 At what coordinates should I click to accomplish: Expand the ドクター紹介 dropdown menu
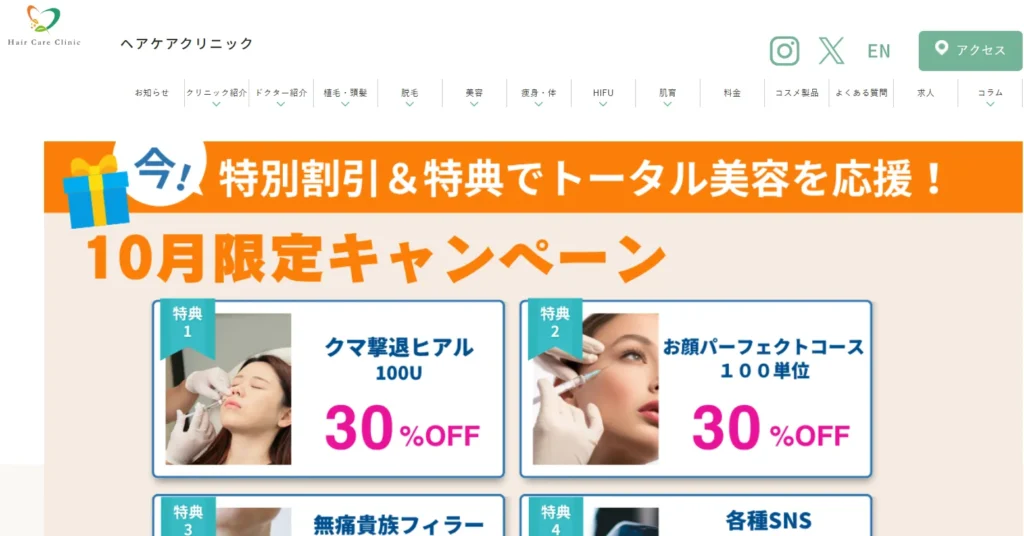coord(281,96)
